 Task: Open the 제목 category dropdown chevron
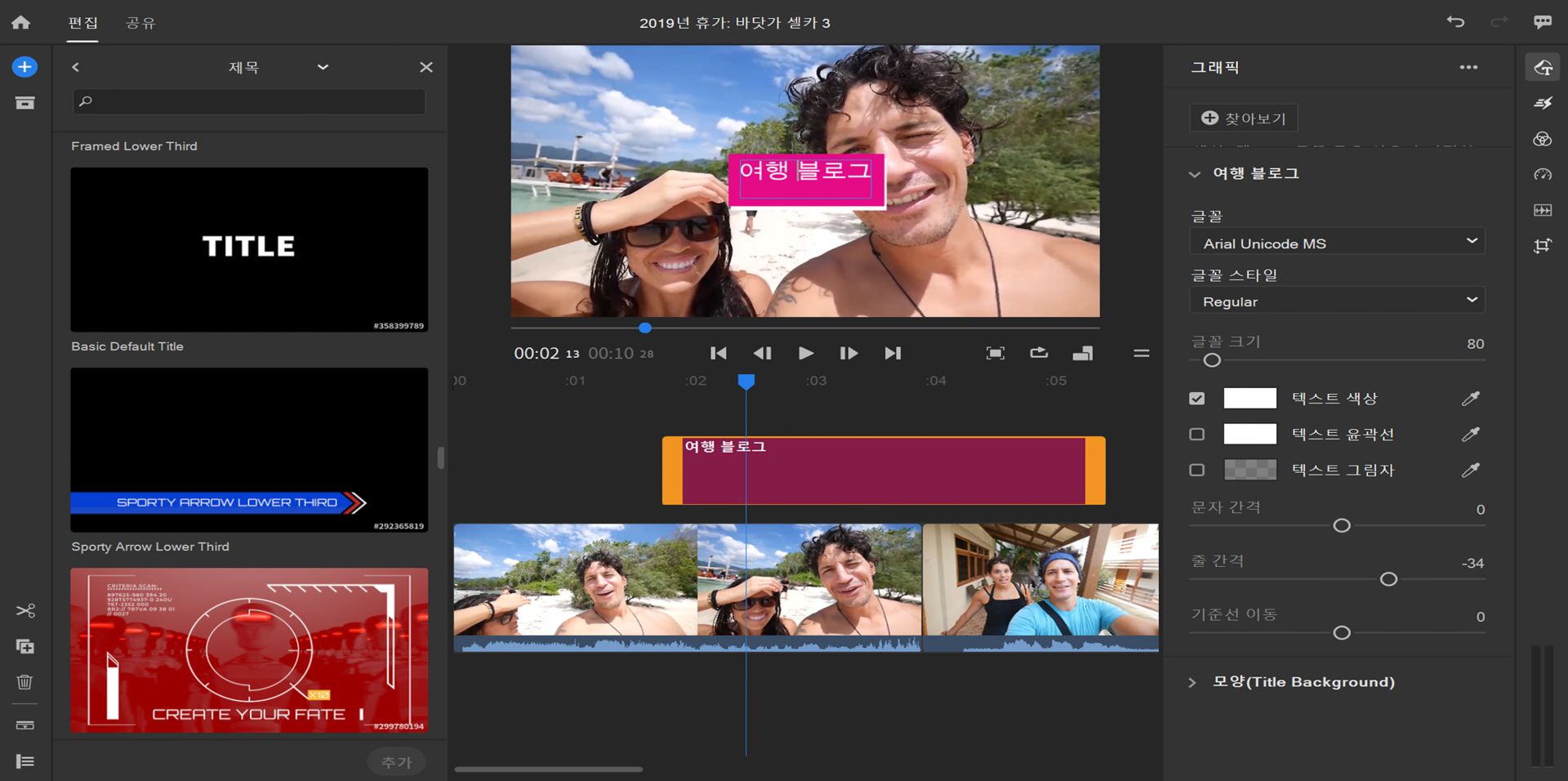[323, 67]
